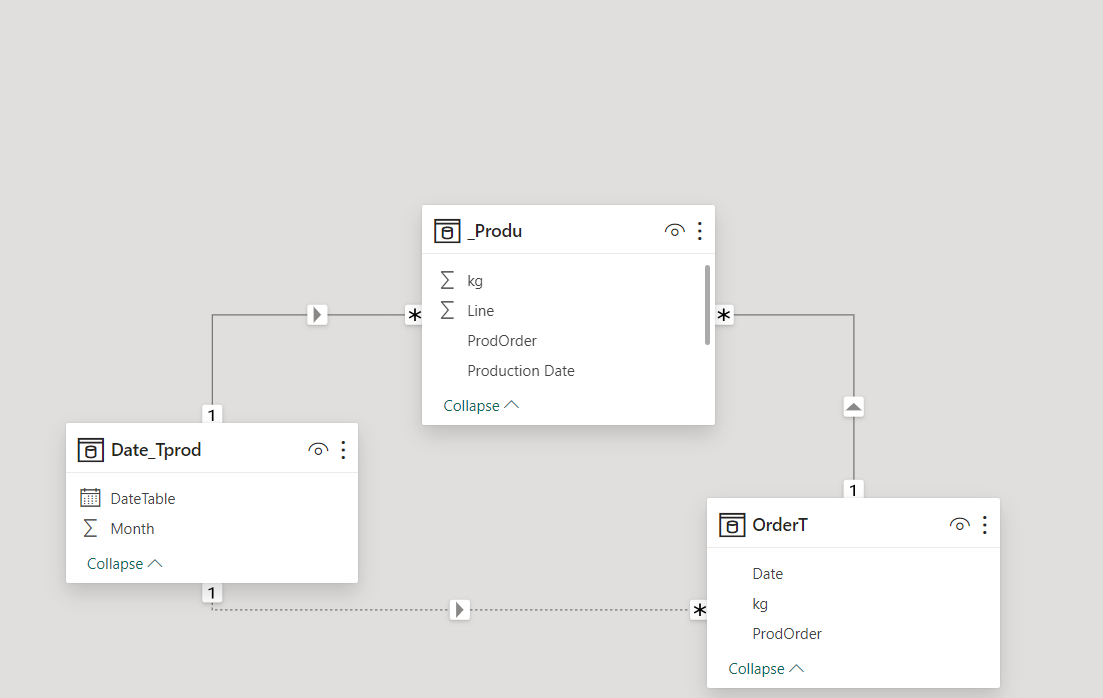Collapse the Date_Tprod table card
1103x698 pixels.
tap(125, 564)
